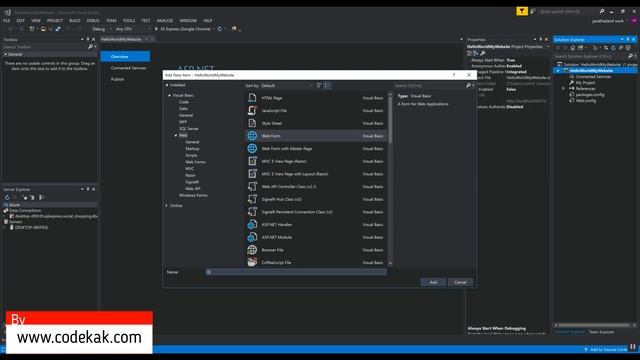
Task: Click the Overview button on project page
Action: pyautogui.click(x=125, y=56)
